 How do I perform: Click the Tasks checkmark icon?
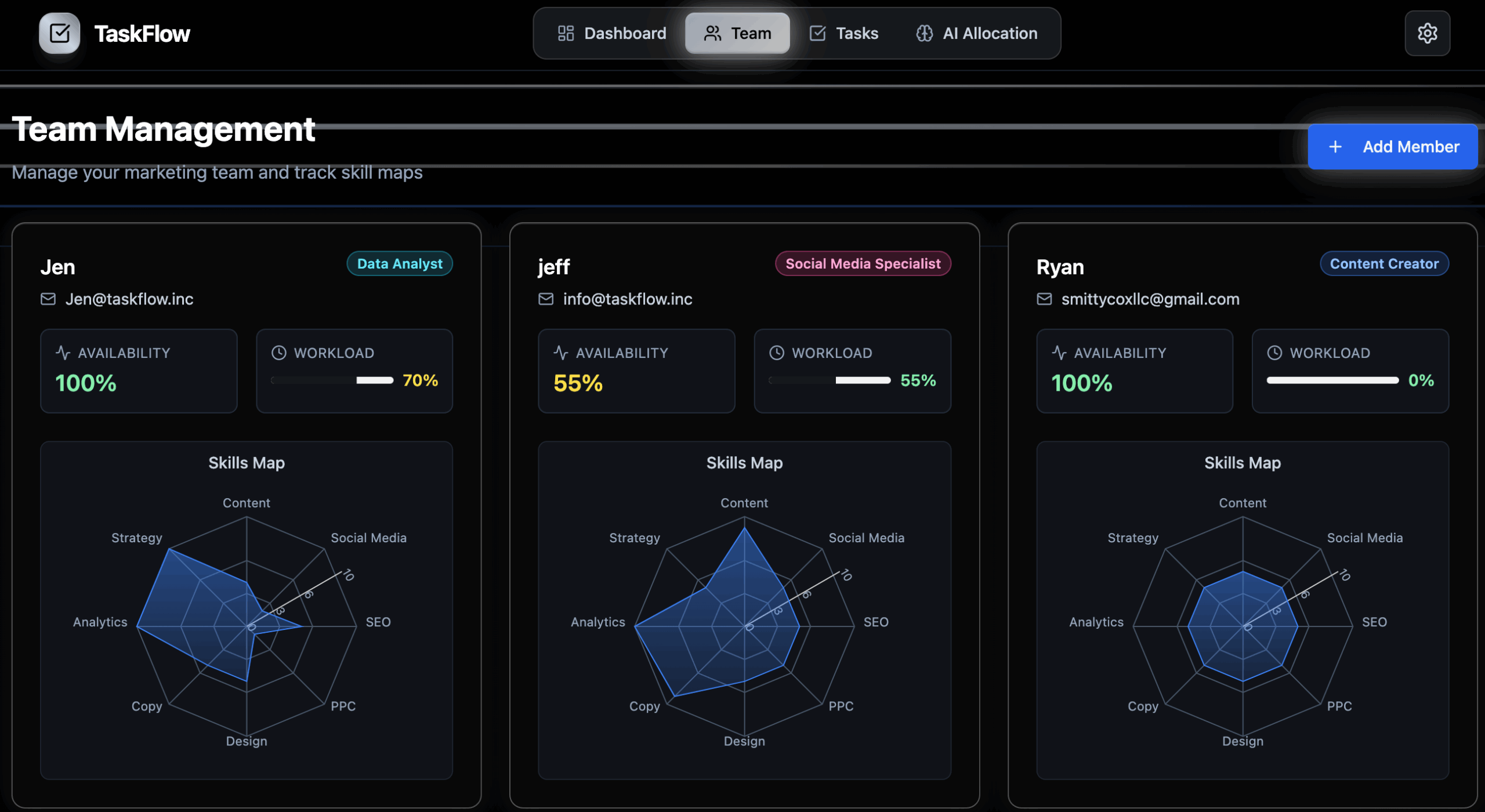(818, 33)
